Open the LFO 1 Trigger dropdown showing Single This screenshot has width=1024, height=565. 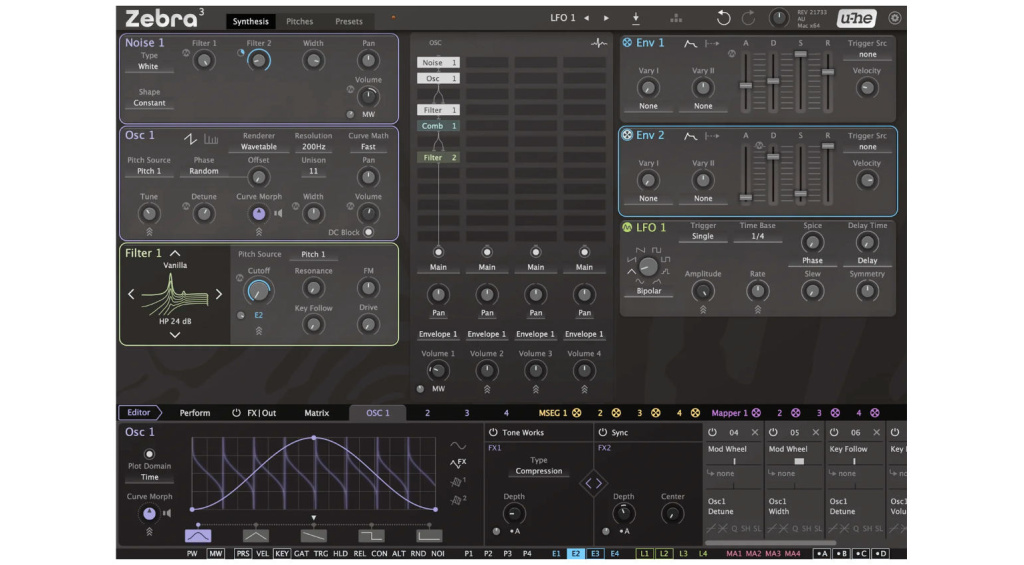(702, 237)
